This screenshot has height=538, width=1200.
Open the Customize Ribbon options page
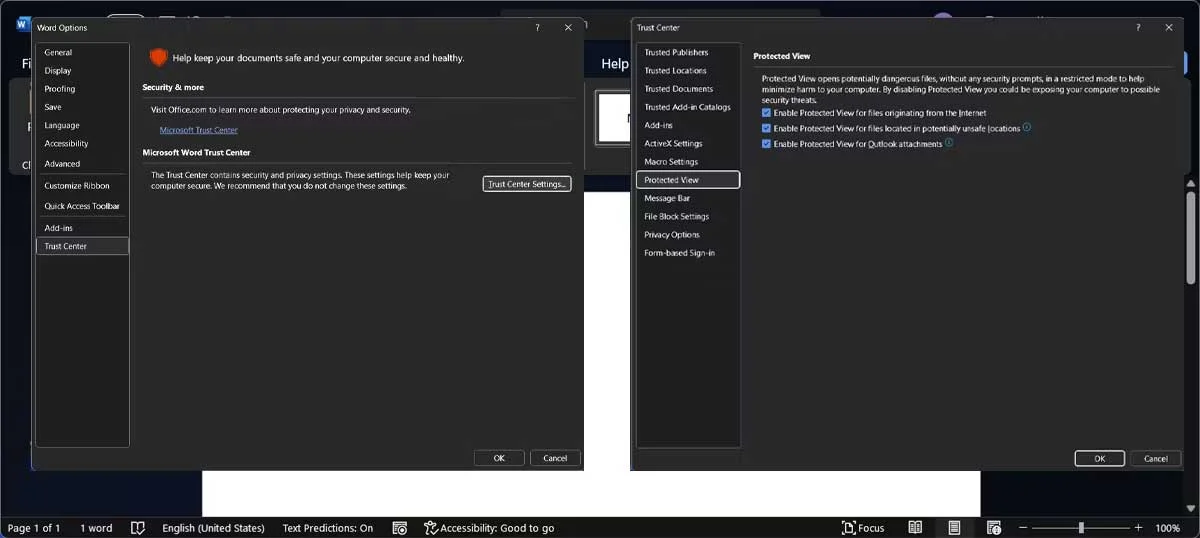click(77, 186)
